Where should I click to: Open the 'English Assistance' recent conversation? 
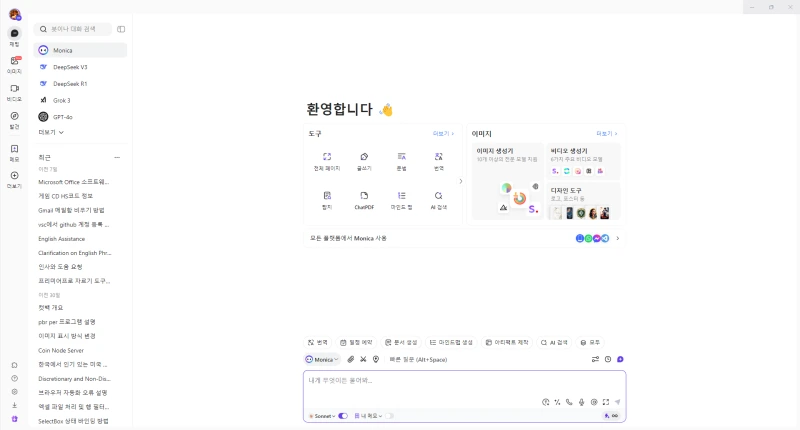click(x=62, y=239)
